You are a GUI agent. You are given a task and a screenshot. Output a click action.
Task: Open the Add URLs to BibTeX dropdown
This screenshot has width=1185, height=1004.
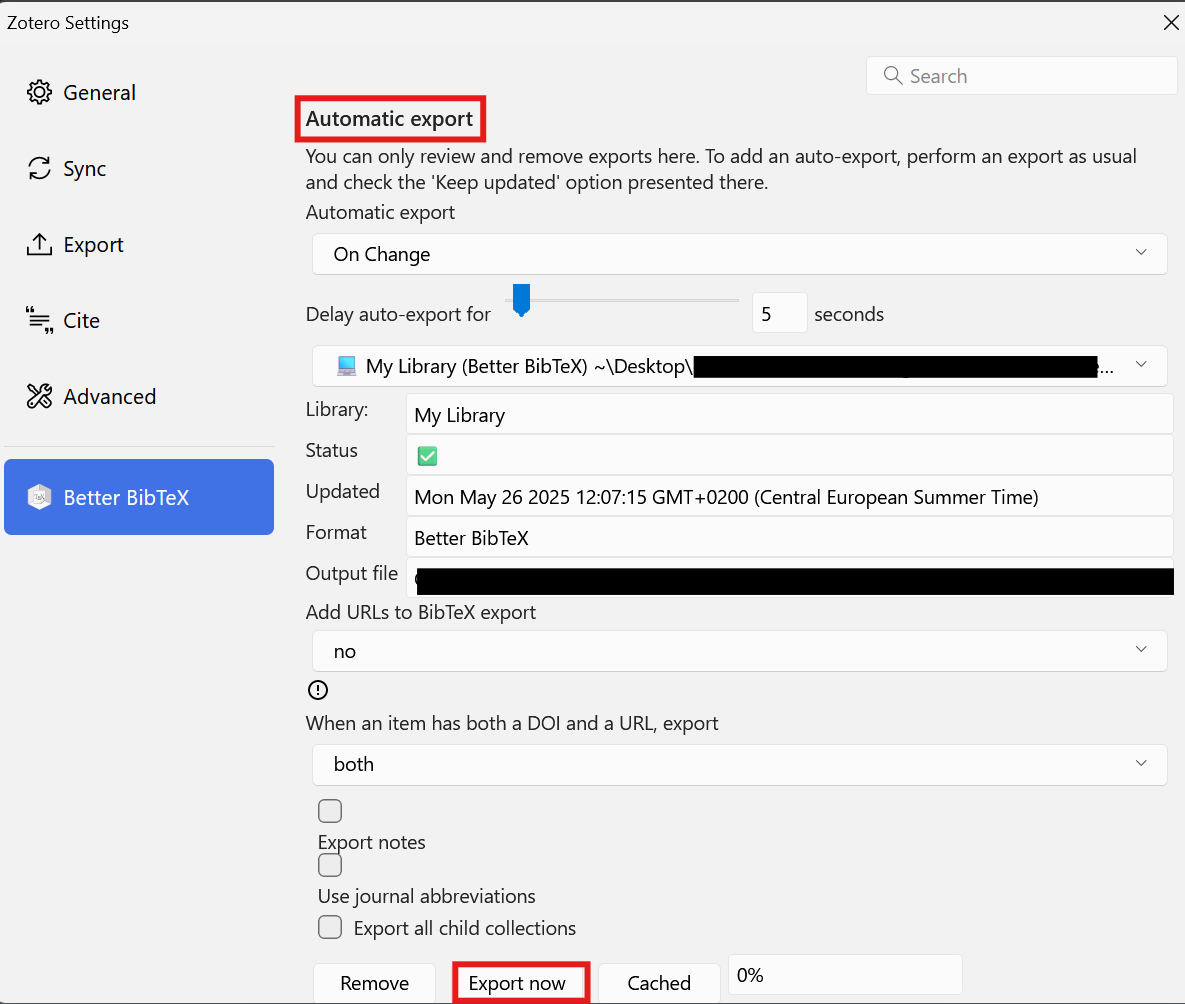pyautogui.click(x=740, y=651)
